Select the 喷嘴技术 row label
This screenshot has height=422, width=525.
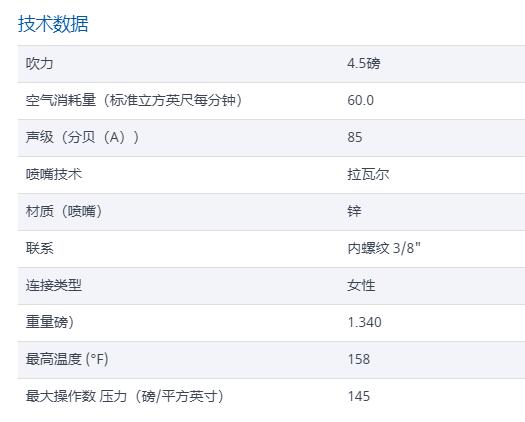[x=54, y=174]
